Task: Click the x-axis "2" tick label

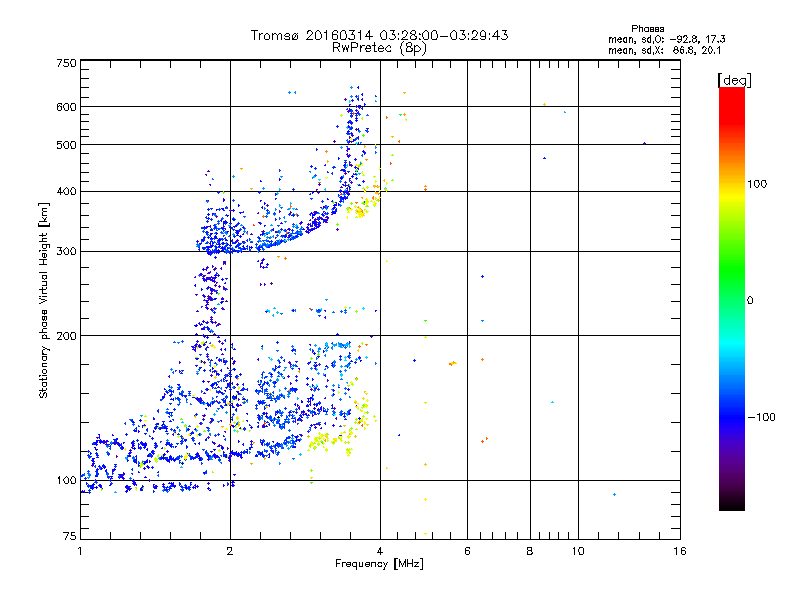Action: click(x=230, y=551)
